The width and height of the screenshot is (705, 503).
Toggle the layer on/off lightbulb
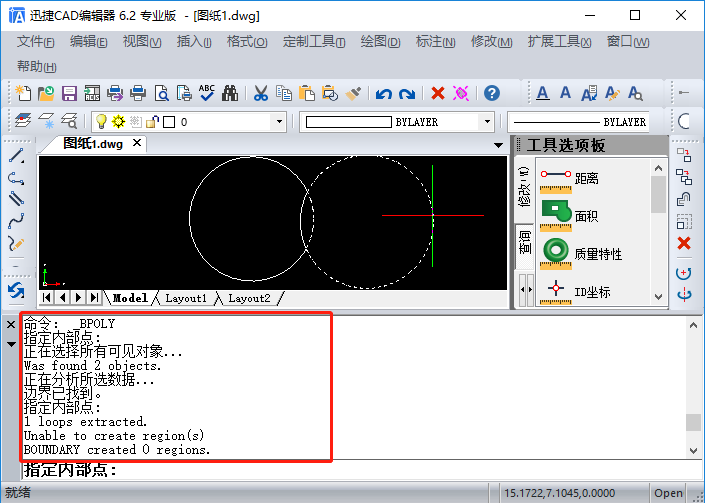click(102, 121)
